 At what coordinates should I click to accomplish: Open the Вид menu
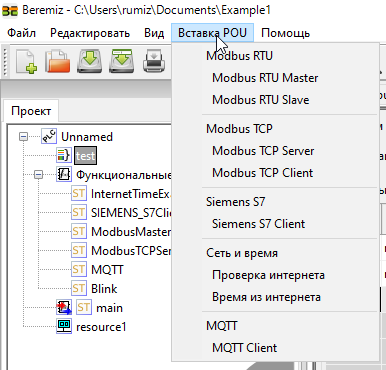click(154, 33)
